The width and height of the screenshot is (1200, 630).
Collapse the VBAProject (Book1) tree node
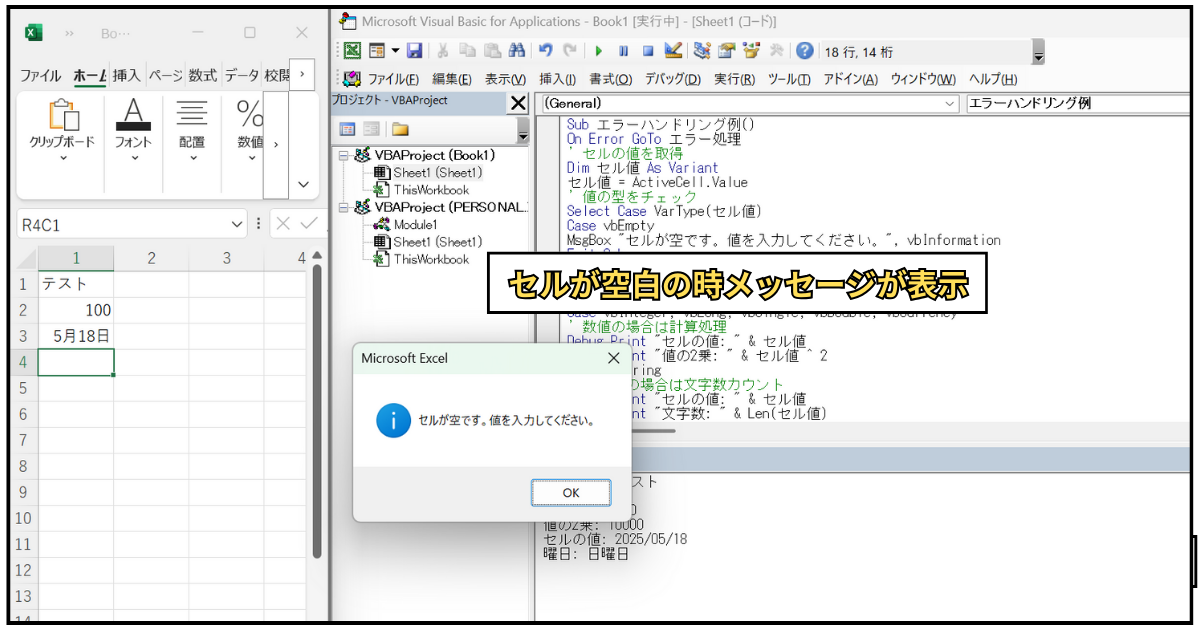[344, 155]
